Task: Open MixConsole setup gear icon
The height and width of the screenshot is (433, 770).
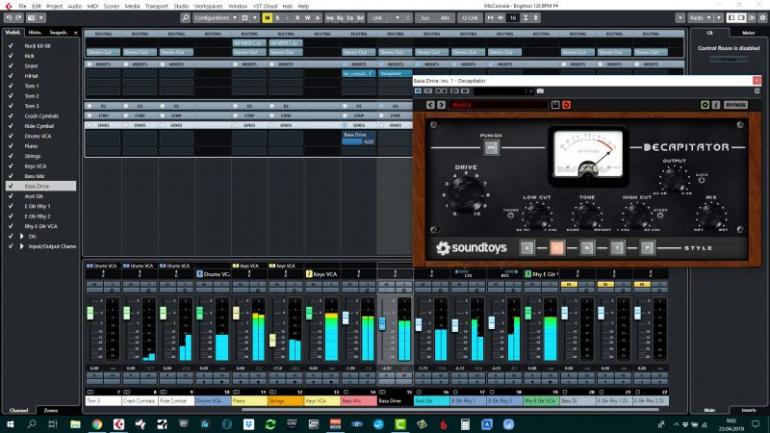Action: point(763,18)
